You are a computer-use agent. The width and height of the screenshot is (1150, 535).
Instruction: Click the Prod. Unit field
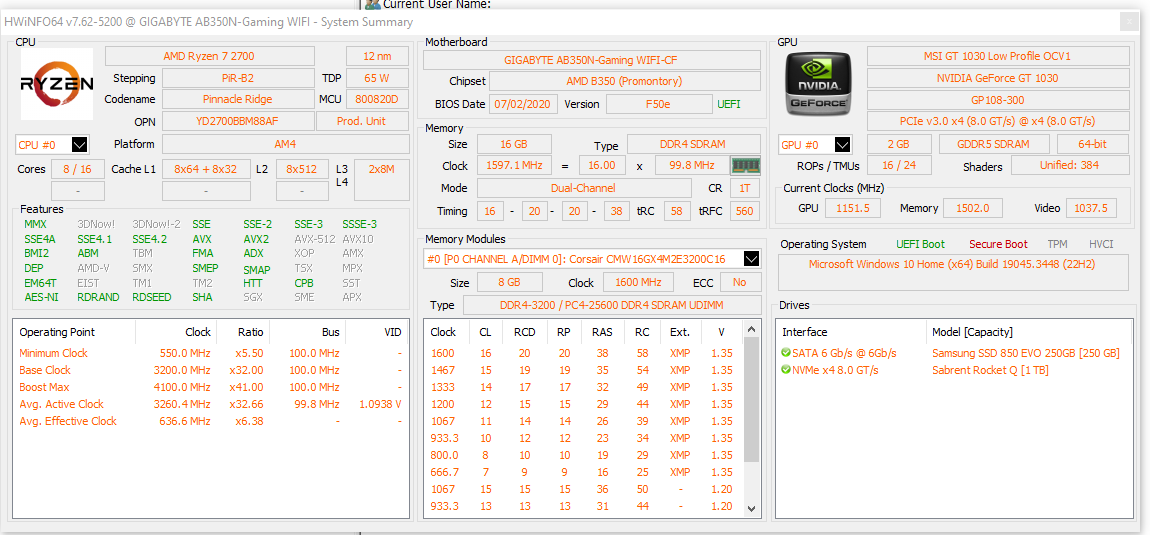362,121
